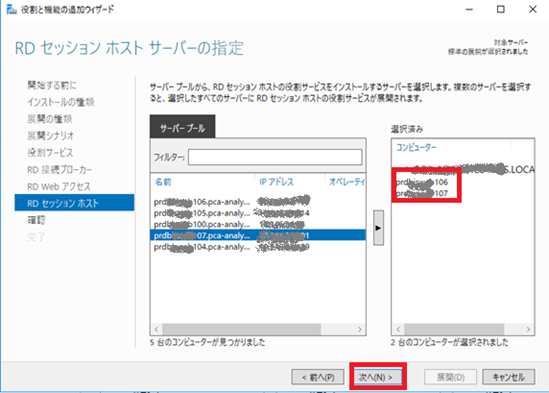Select server row ending 100.pca-analy in pool
Viewport: 549px width, 393px height.
[258, 224]
